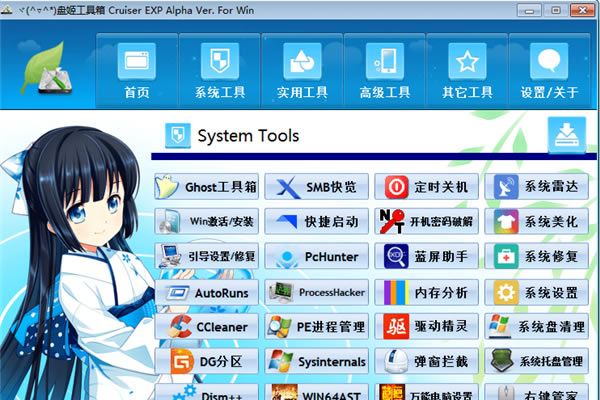Open 系统修复 tool
The image size is (600, 400).
pyautogui.click(x=536, y=256)
